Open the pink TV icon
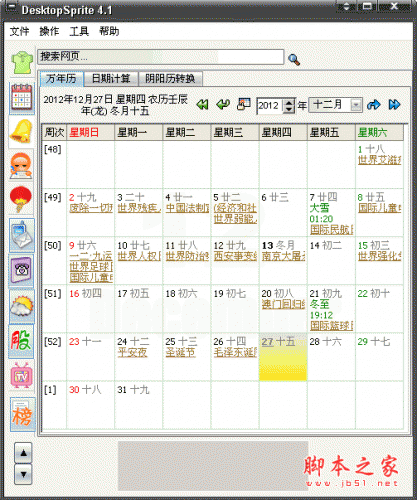This screenshot has width=417, height=500. pyautogui.click(x=22, y=376)
